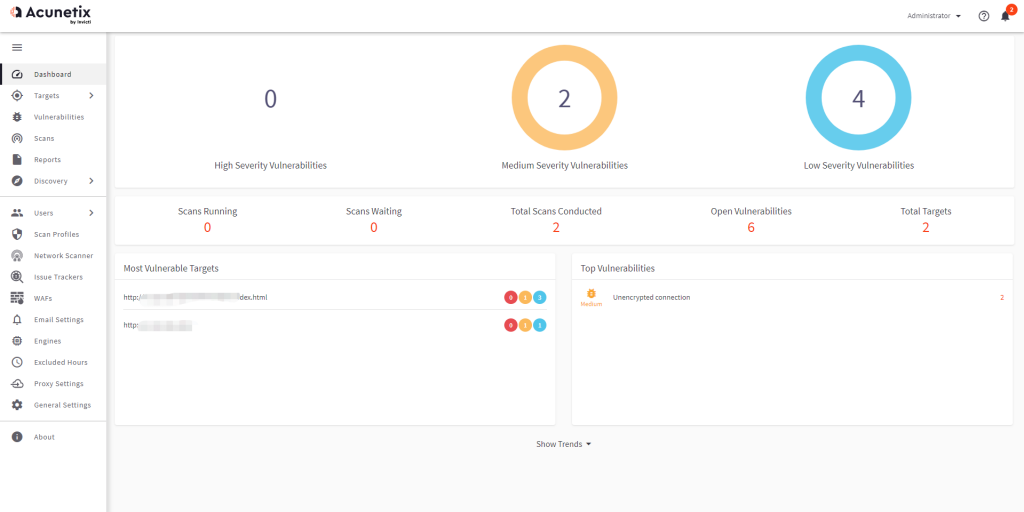Select Dashboard in the sidebar
This screenshot has width=1024, height=512.
53,74
